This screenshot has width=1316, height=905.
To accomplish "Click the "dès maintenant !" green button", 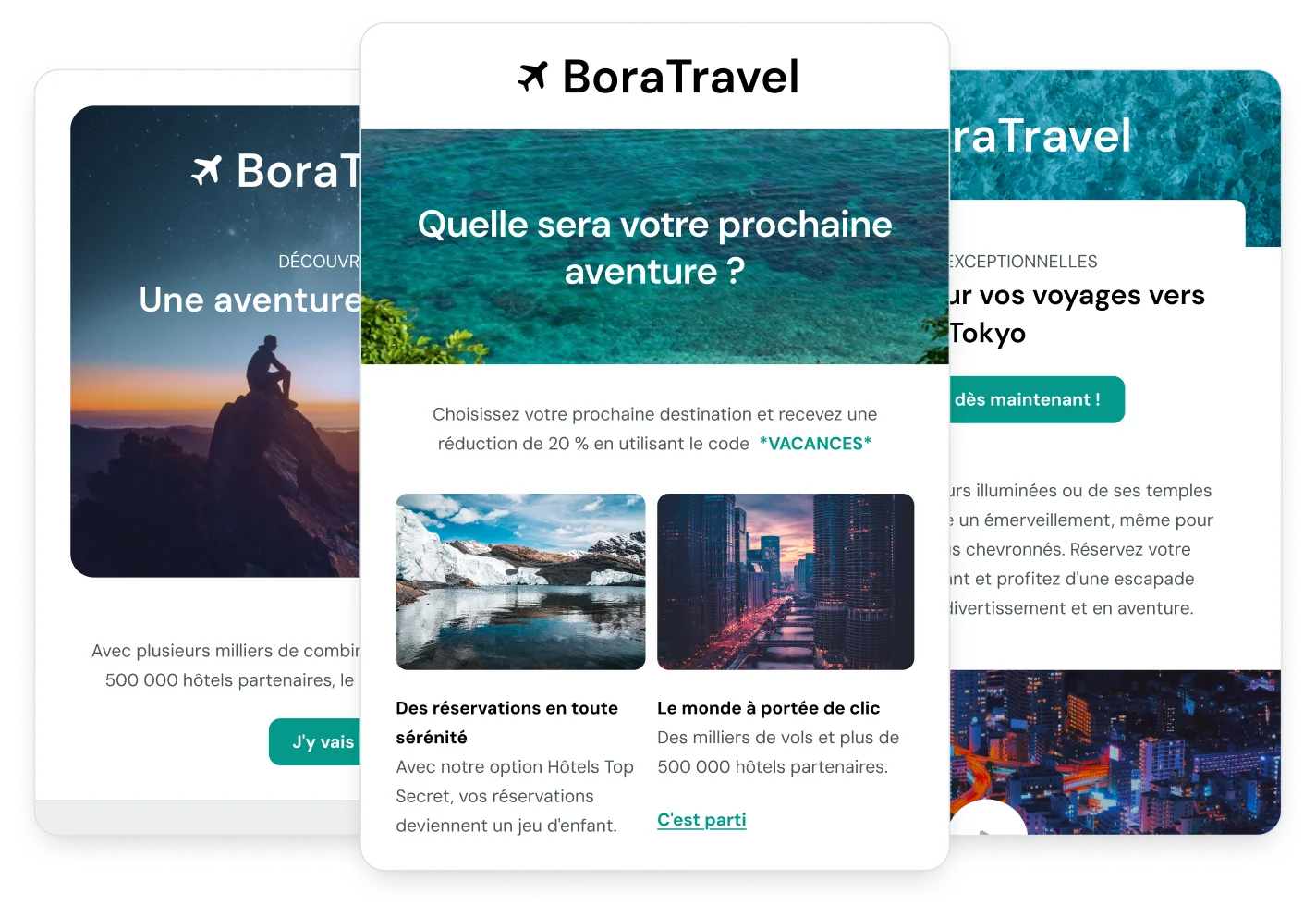I will tap(1036, 399).
